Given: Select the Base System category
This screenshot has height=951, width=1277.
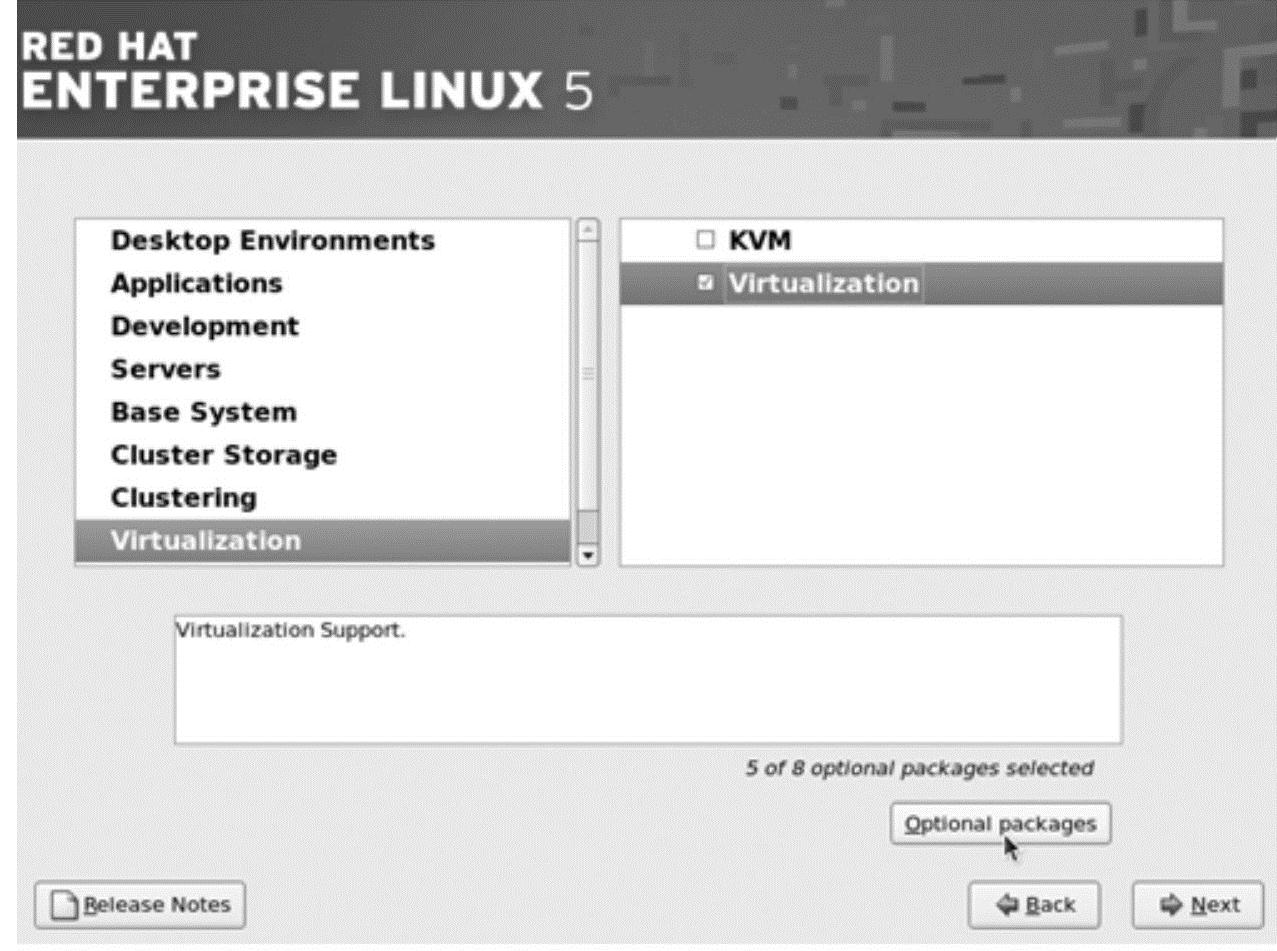Looking at the screenshot, I should point(203,412).
